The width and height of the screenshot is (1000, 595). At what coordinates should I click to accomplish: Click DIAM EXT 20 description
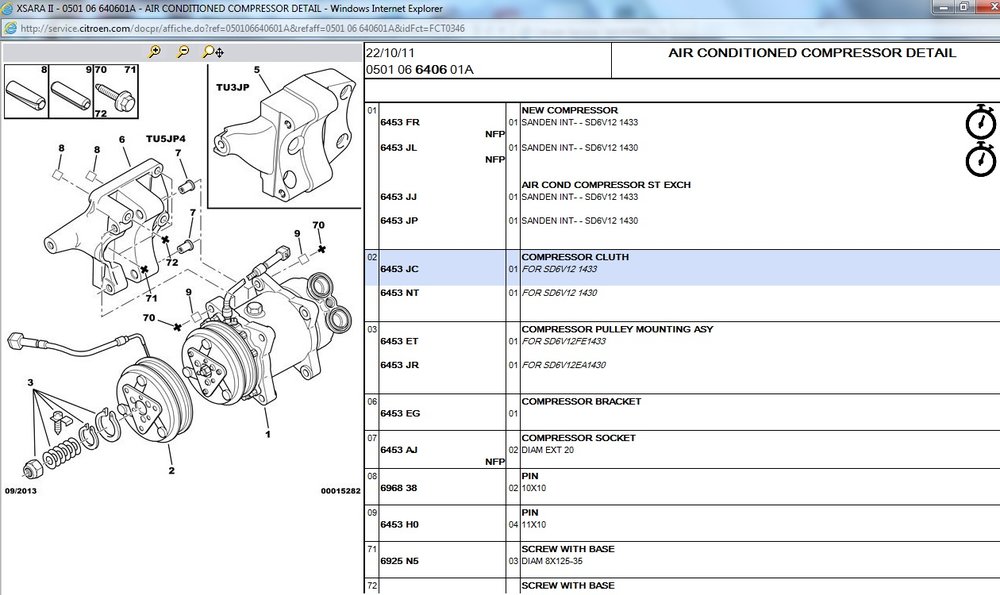tap(547, 450)
